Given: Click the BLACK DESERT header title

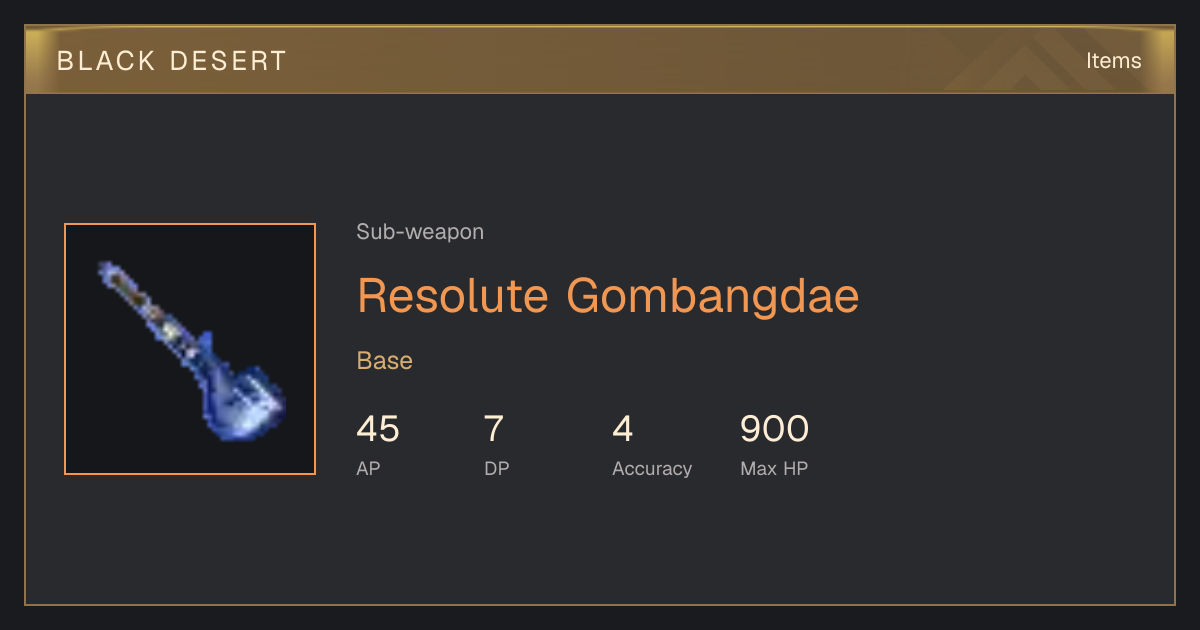Looking at the screenshot, I should (172, 61).
